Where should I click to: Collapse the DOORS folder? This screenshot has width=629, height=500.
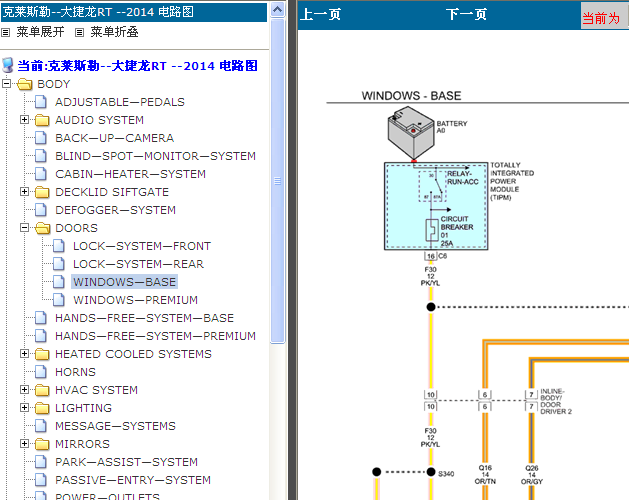(x=24, y=228)
